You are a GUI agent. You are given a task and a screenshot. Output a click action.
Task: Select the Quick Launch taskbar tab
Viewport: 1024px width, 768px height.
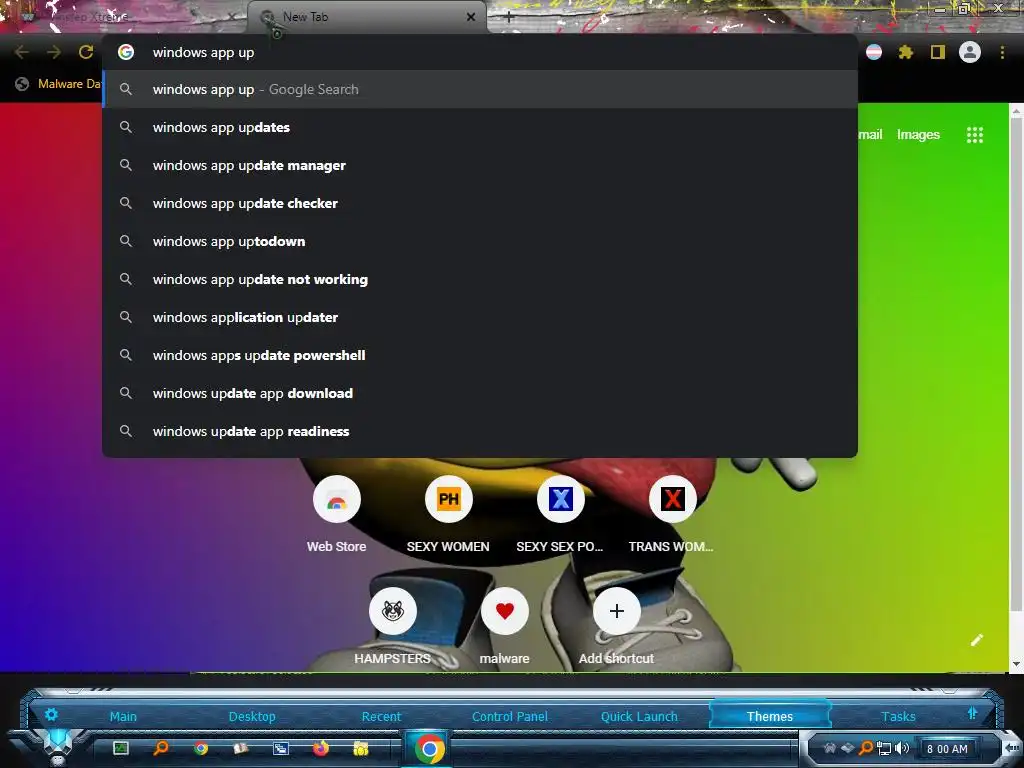pyautogui.click(x=639, y=716)
